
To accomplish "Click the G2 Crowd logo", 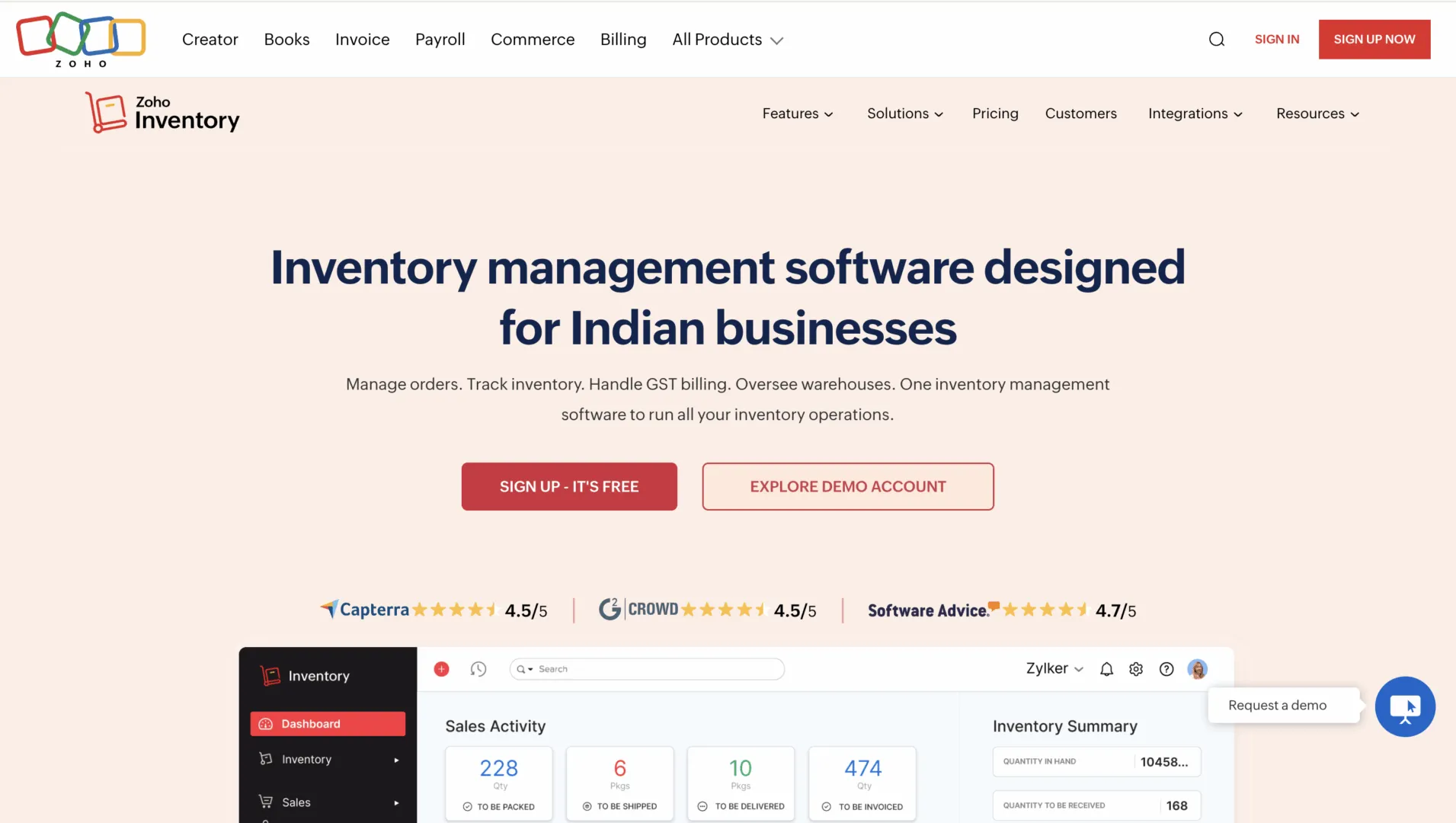I will click(x=638, y=609).
